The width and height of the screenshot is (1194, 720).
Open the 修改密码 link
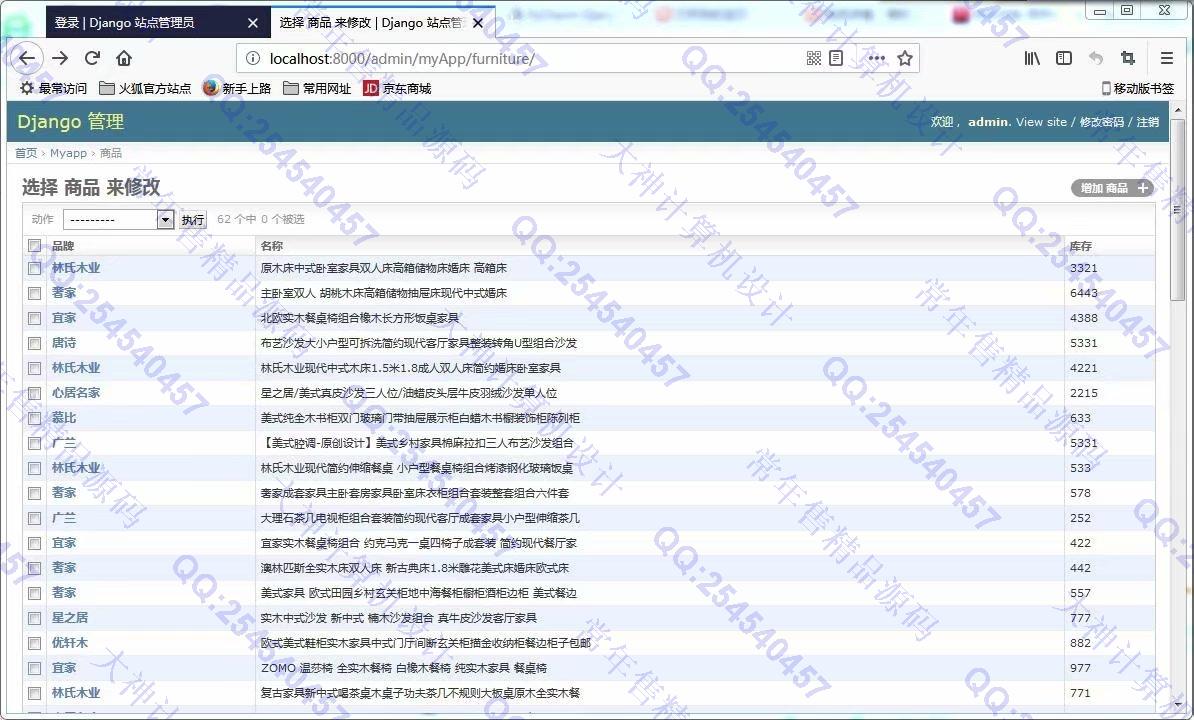[1102, 122]
